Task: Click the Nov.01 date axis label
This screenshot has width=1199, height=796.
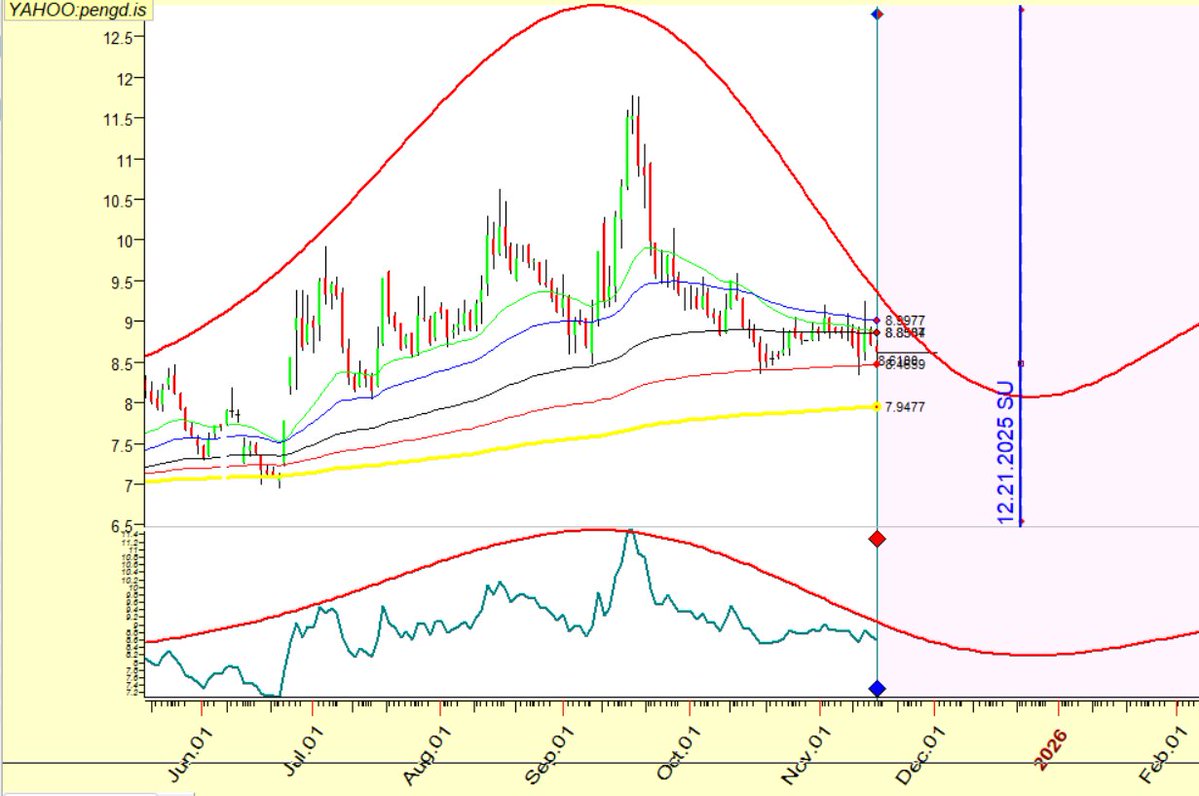Action: [804, 755]
